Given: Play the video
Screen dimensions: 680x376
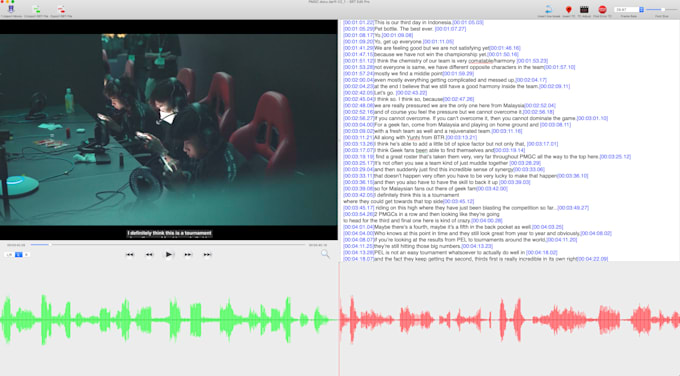Looking at the screenshot, I should tap(168, 255).
